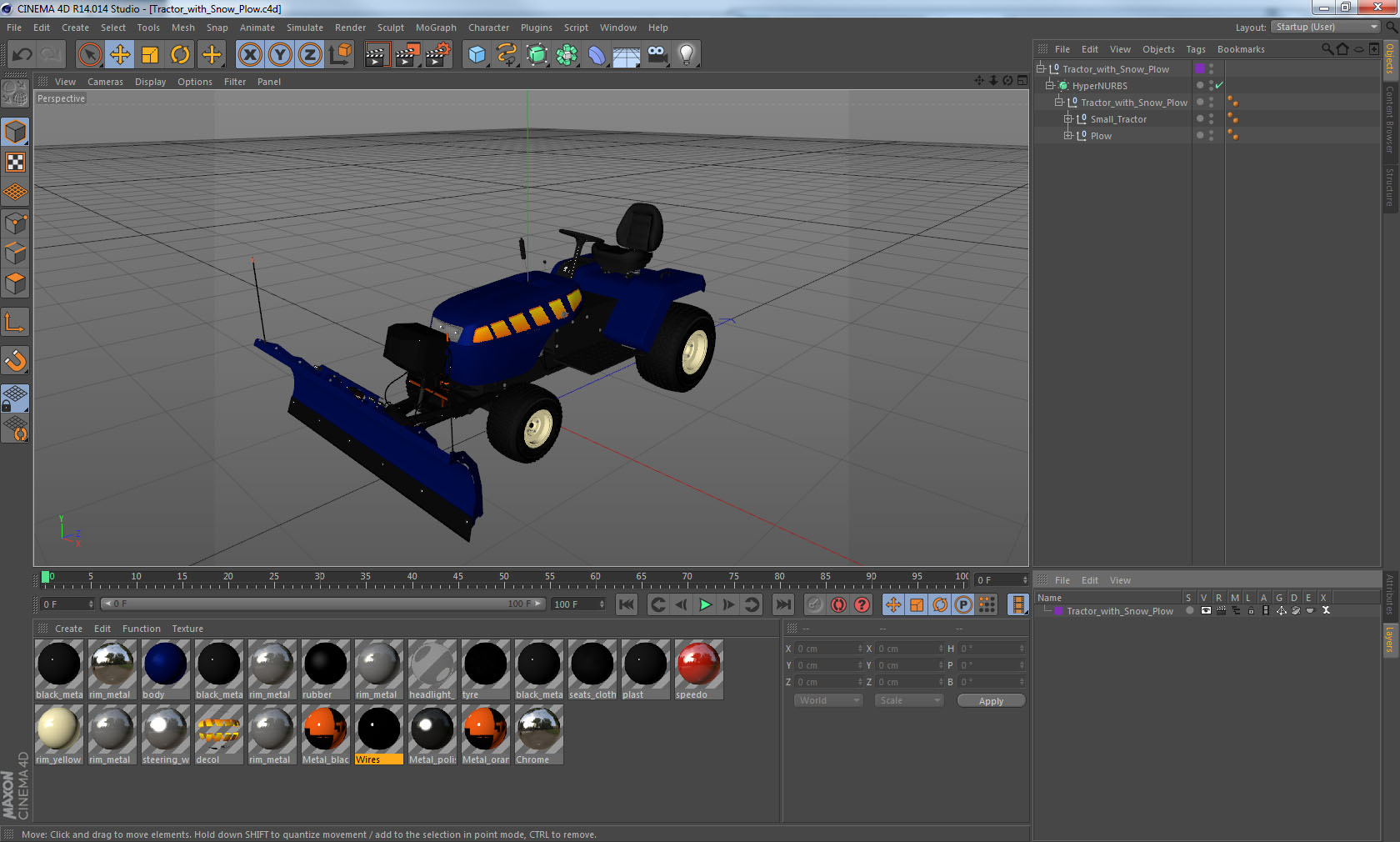Click the Coordinate System icon
The height and width of the screenshot is (842, 1400).
pos(340,55)
